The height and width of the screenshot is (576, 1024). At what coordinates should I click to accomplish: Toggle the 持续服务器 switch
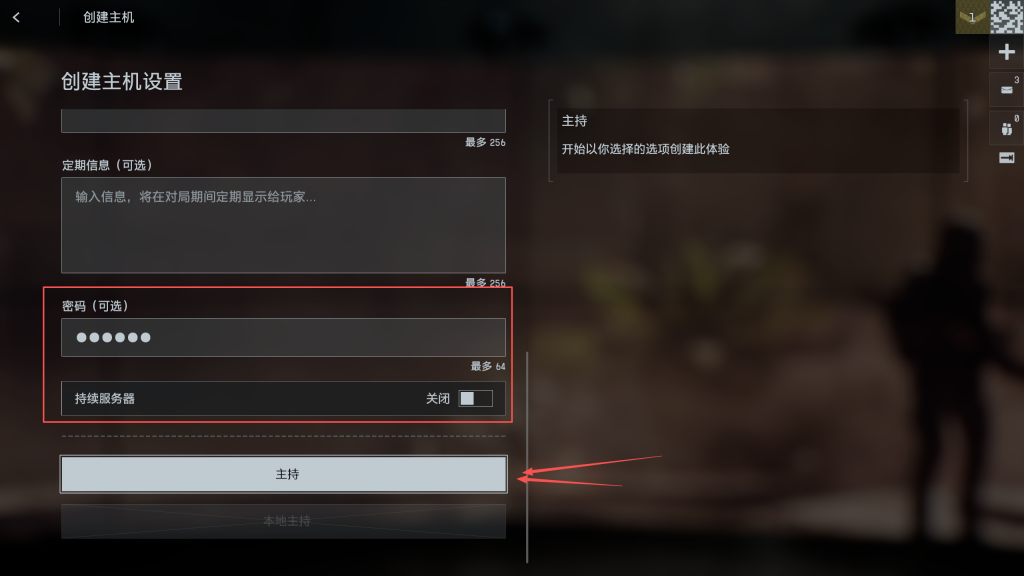(x=475, y=398)
